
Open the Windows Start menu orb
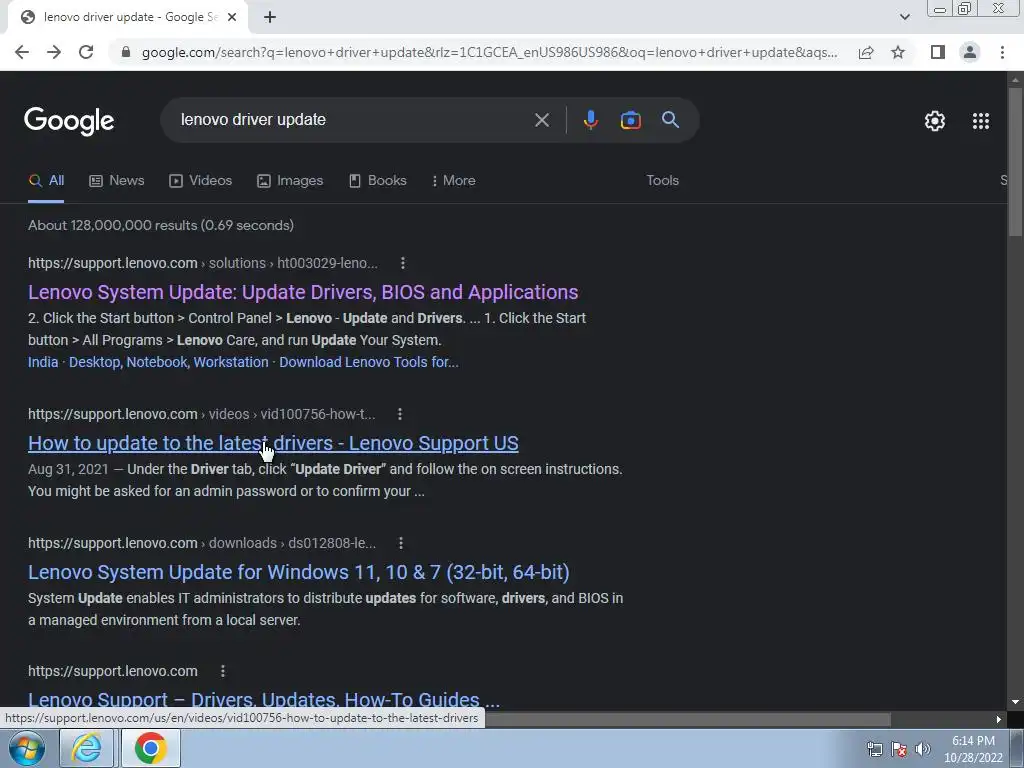(27, 748)
